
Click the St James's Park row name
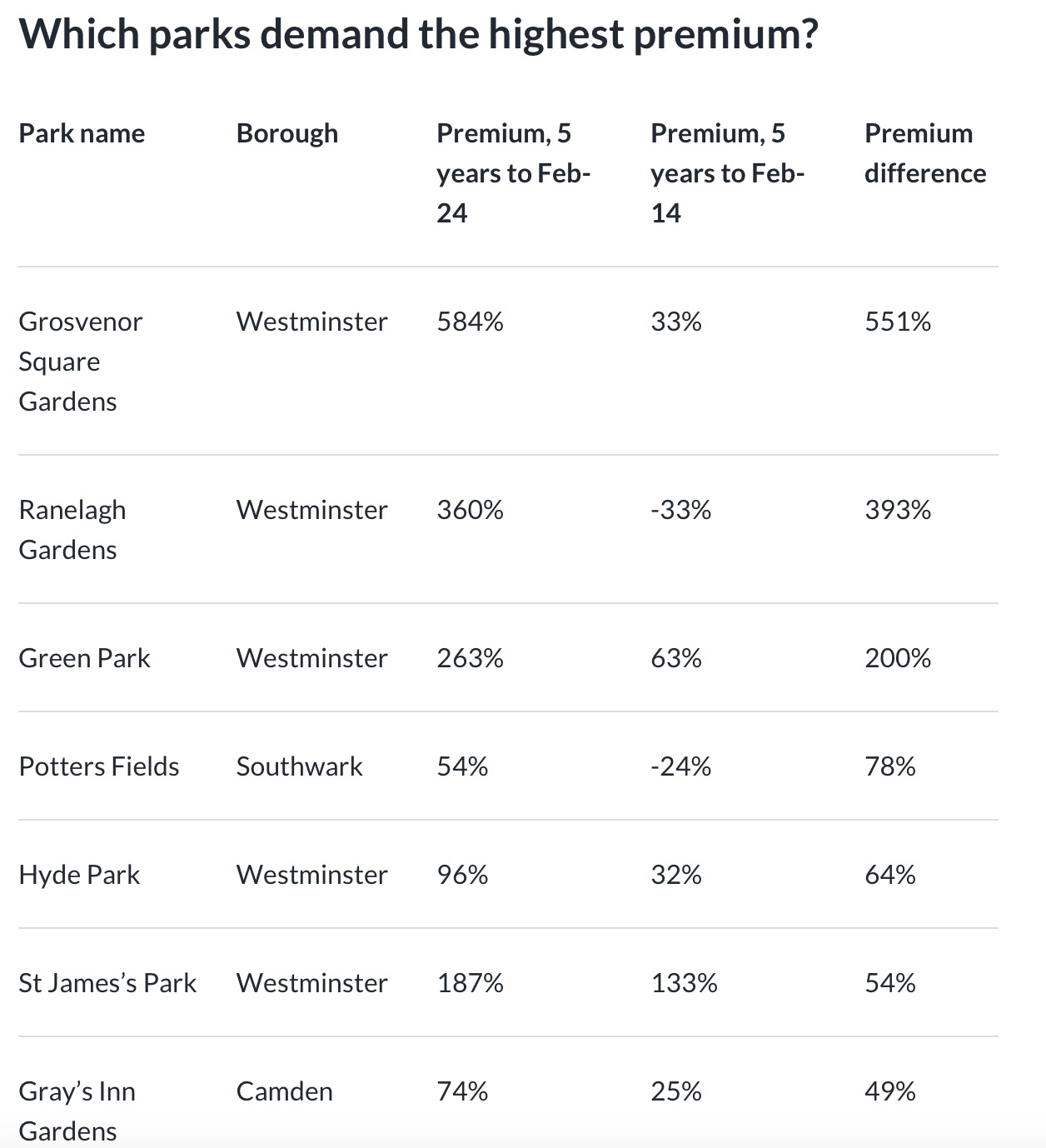pyautogui.click(x=107, y=983)
